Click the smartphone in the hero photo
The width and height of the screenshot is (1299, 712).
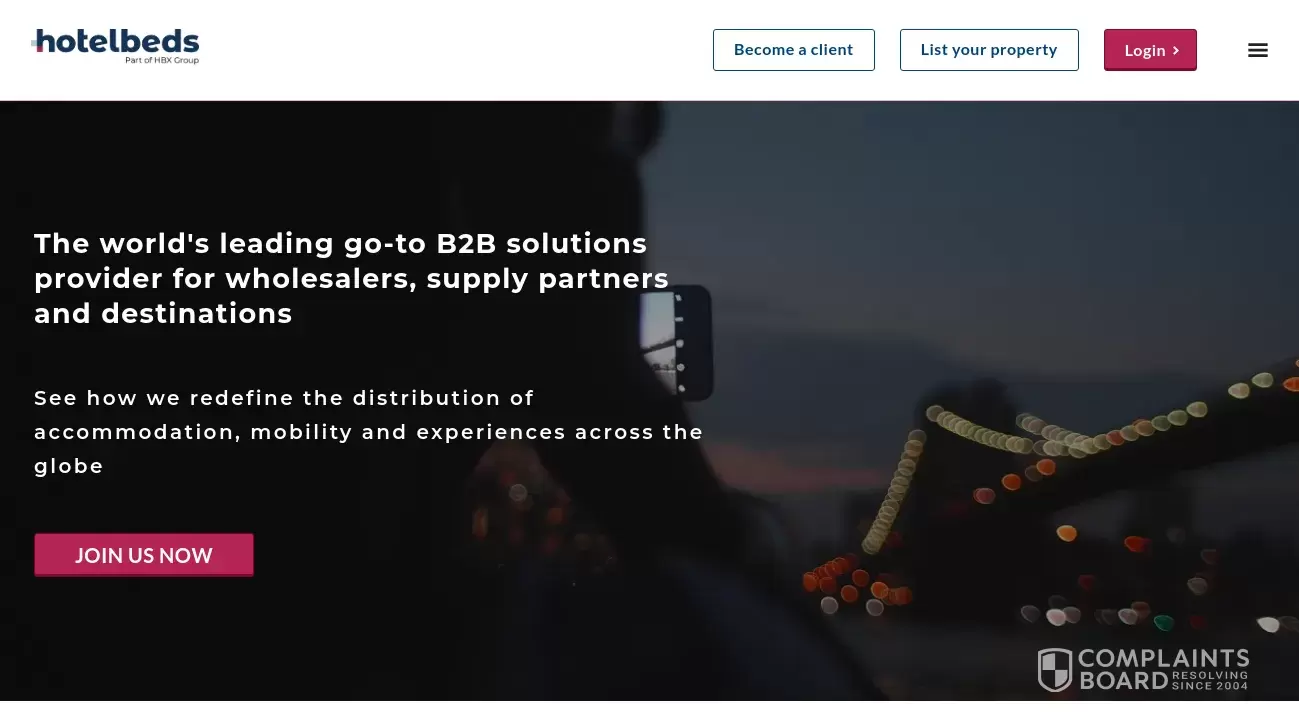[x=676, y=343]
